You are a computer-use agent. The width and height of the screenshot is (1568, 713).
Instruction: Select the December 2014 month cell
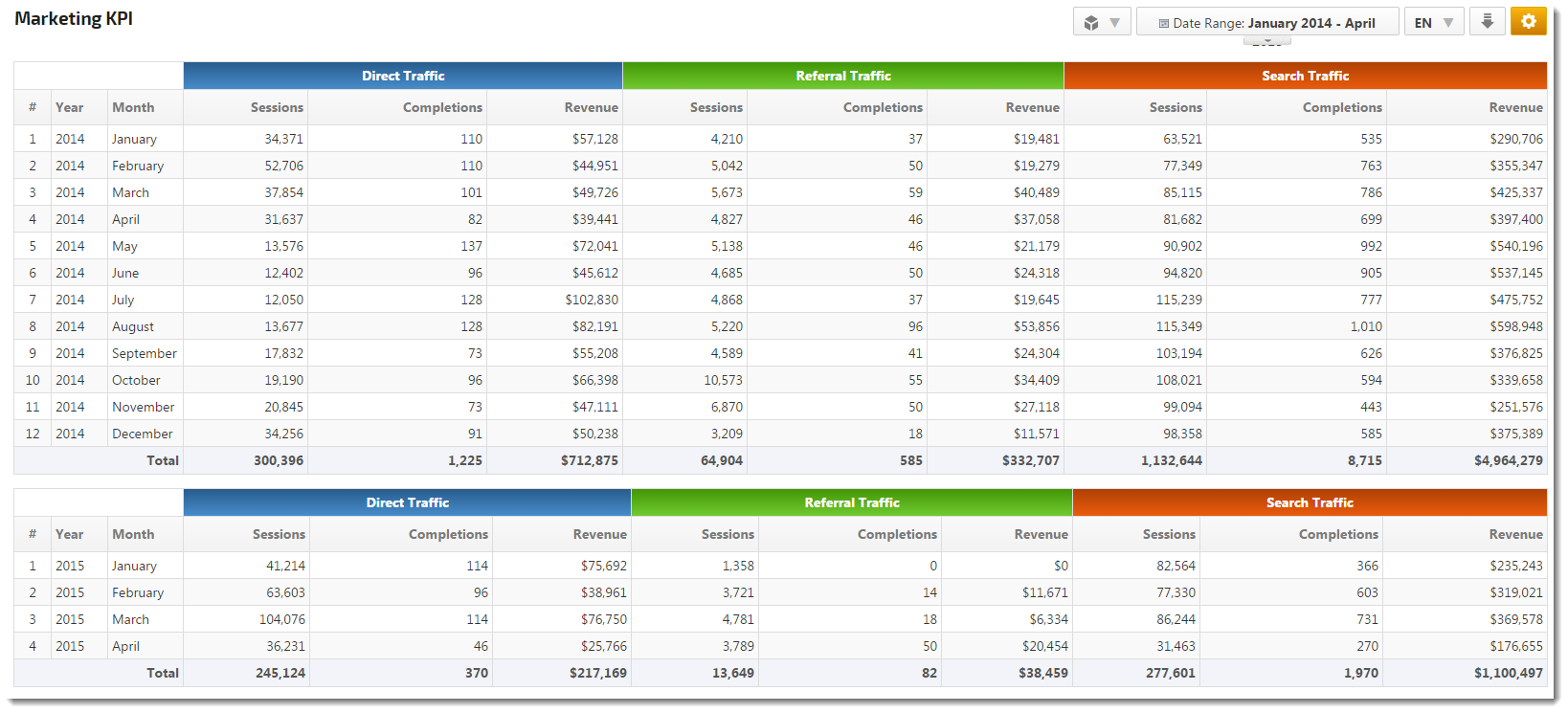point(143,434)
